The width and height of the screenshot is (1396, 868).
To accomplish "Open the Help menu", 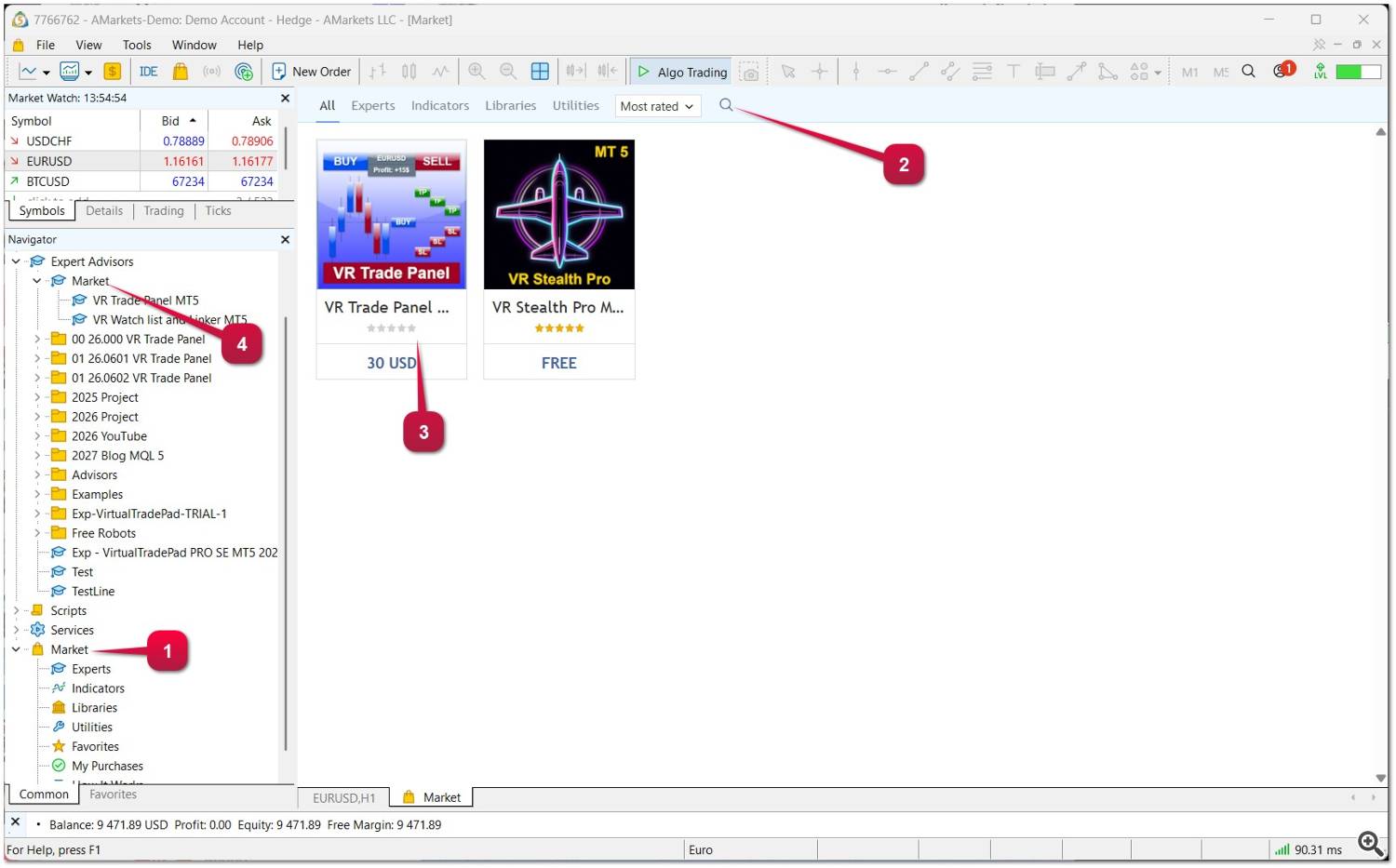I will click(250, 45).
